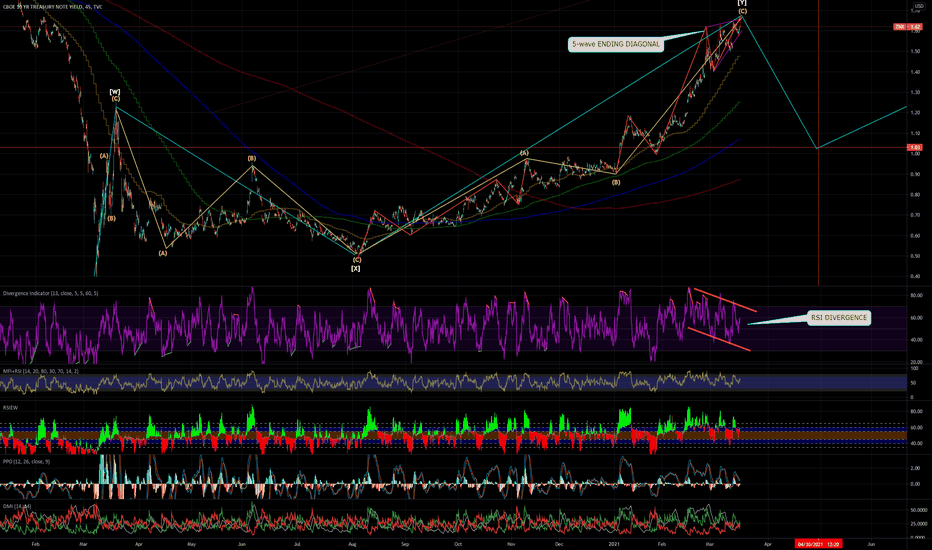
Task: Open the RSIEW indicator legend title
Action: click(x=10, y=408)
